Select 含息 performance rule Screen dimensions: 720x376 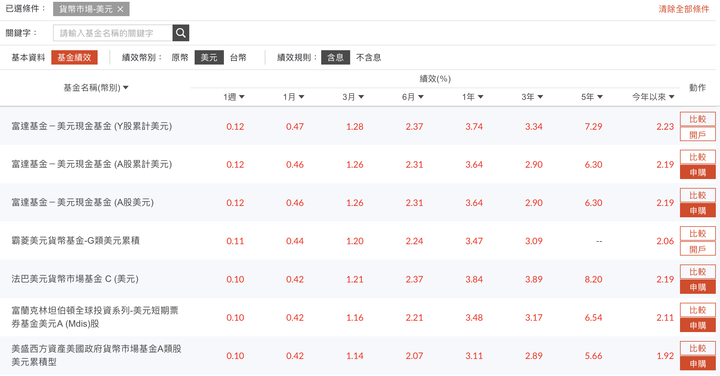coord(335,57)
